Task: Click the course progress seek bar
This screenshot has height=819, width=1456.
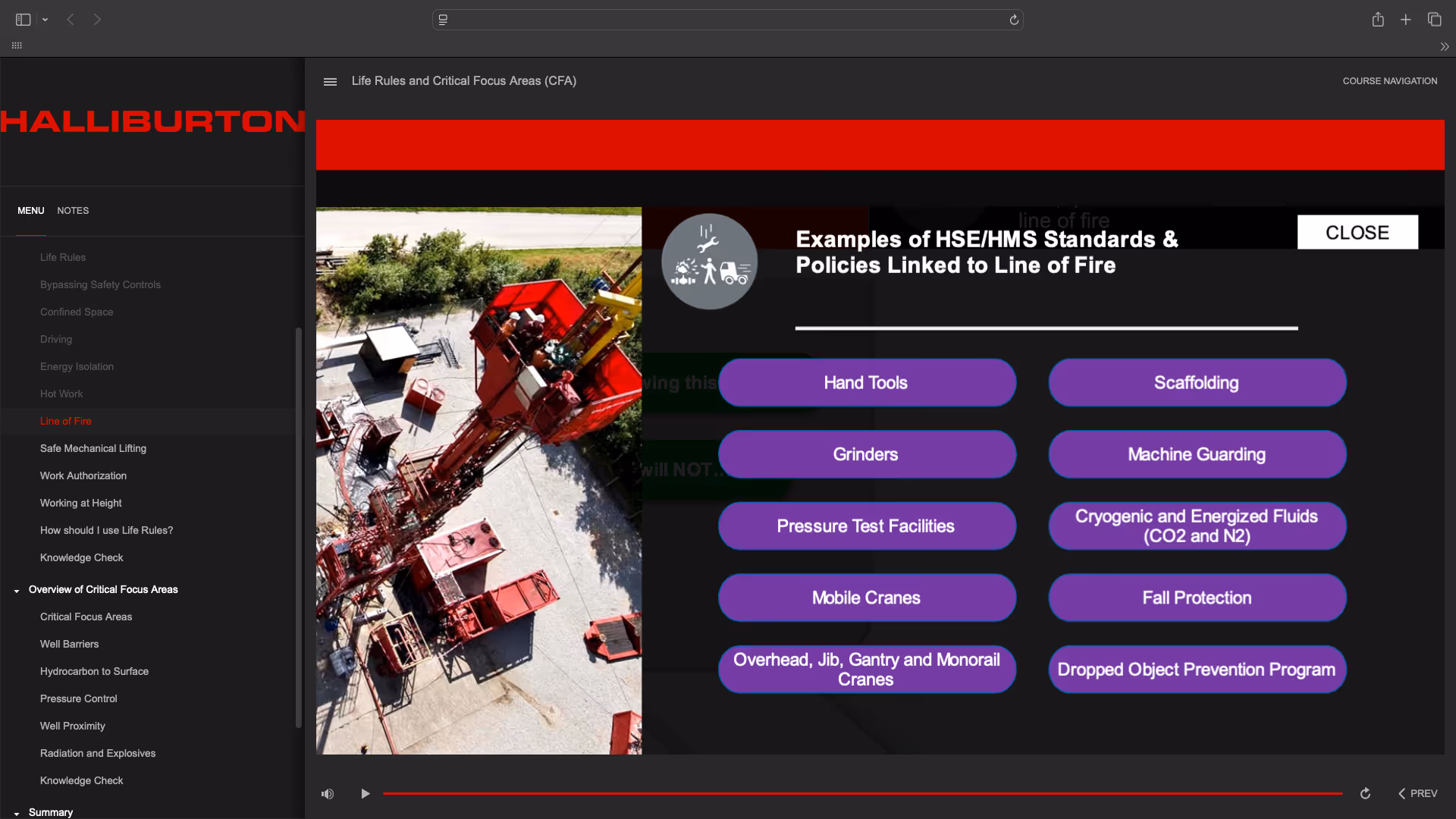Action: pyautogui.click(x=862, y=794)
